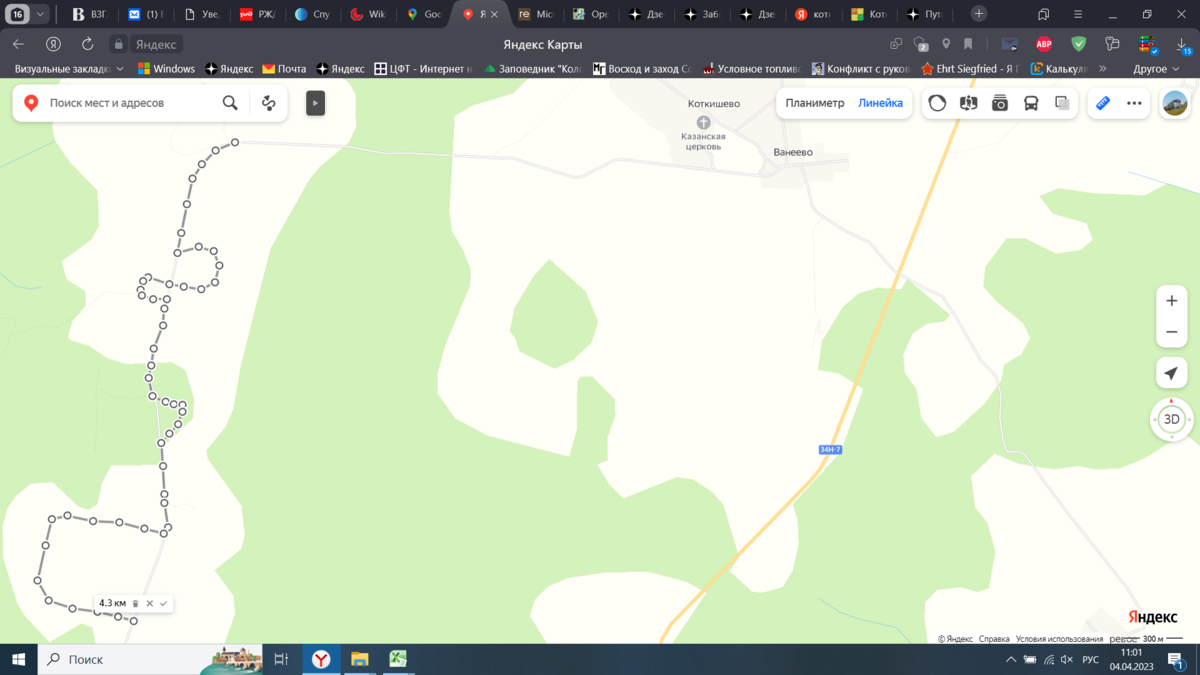1200x675 pixels.
Task: Zoom in with the plus button
Action: 1172,301
